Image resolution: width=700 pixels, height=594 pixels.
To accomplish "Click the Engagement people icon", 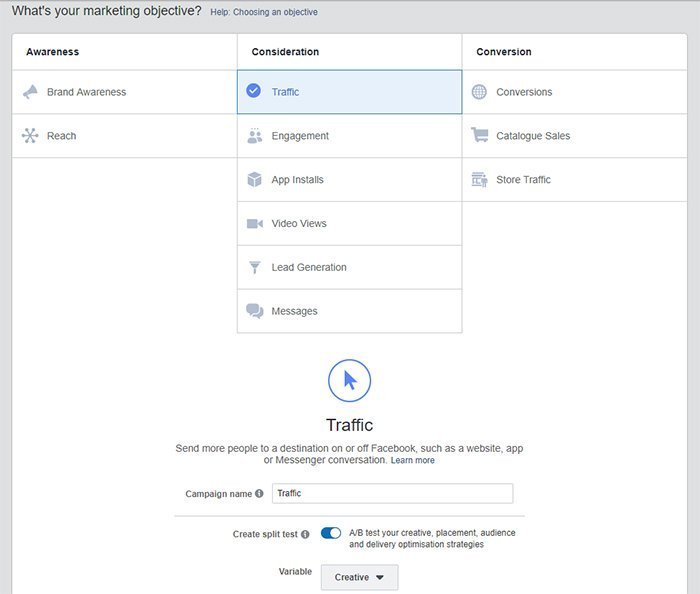I will (x=254, y=136).
